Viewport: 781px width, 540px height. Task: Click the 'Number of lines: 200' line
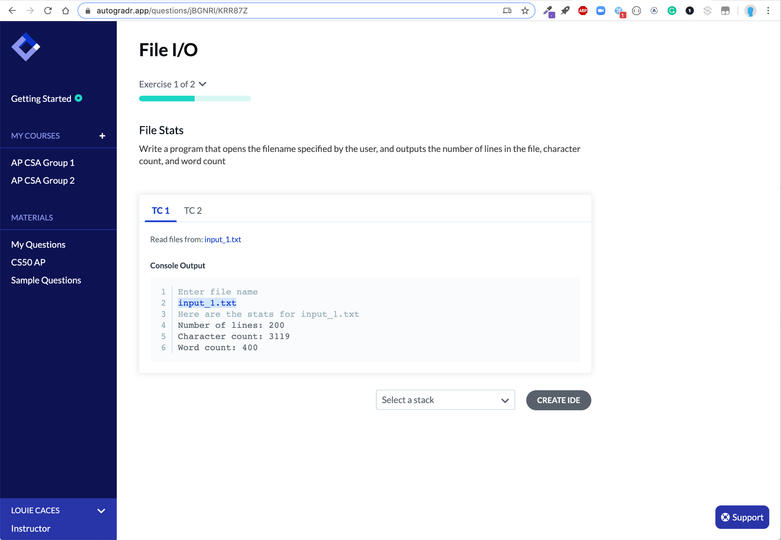point(231,325)
